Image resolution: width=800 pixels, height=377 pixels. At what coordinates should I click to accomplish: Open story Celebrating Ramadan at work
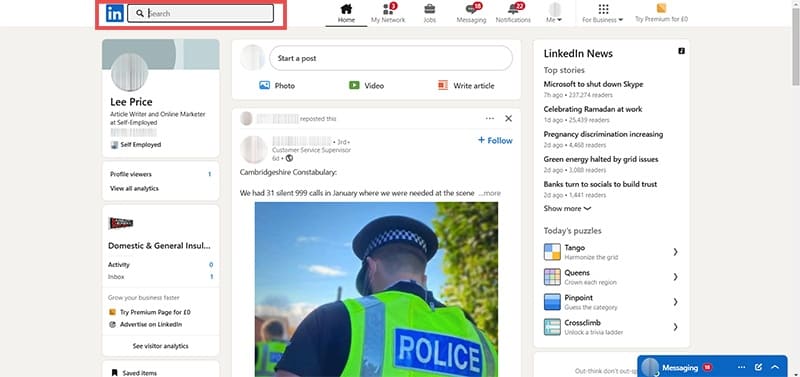tap(593, 109)
